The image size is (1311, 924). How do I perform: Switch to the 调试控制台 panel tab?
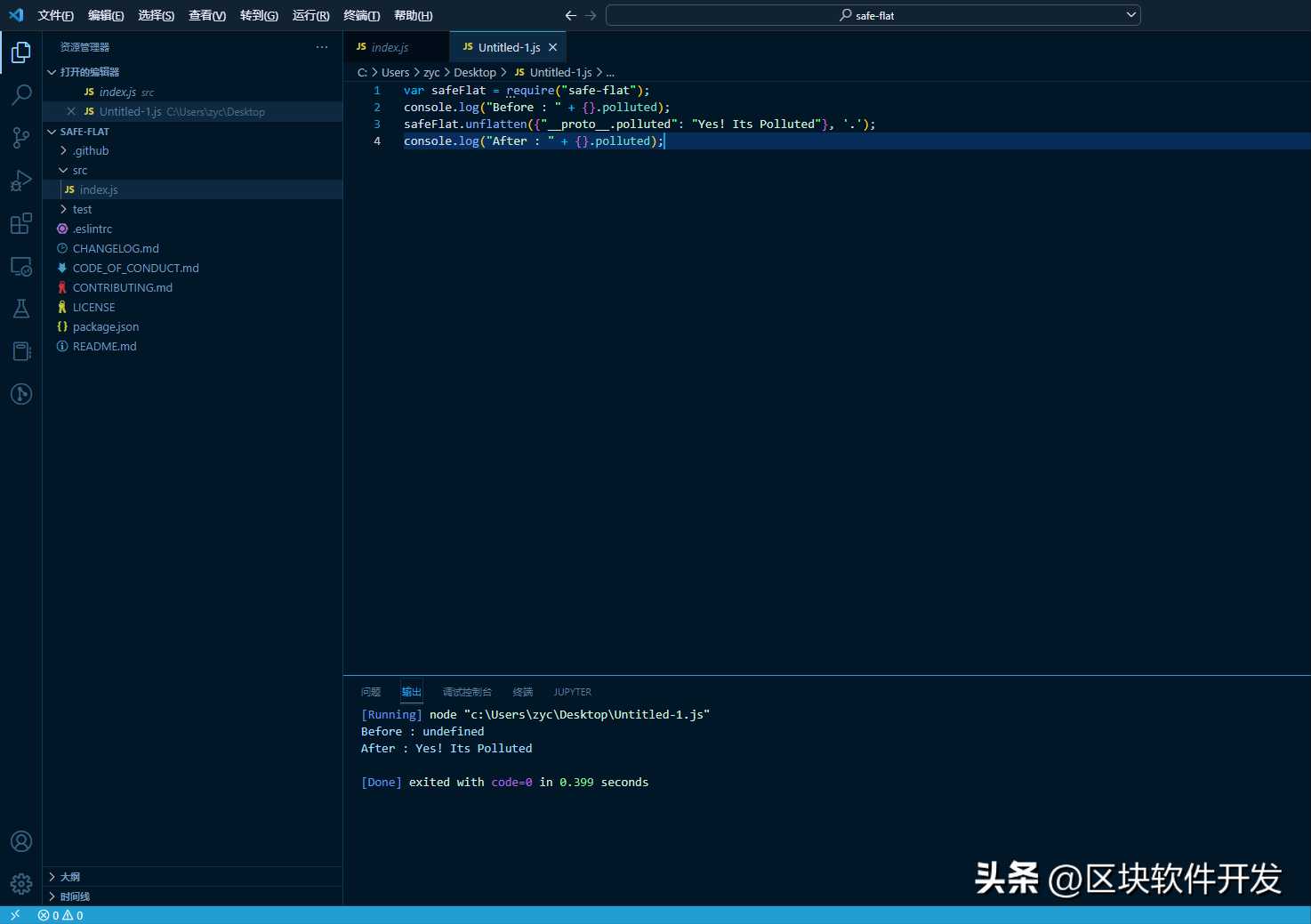467,692
